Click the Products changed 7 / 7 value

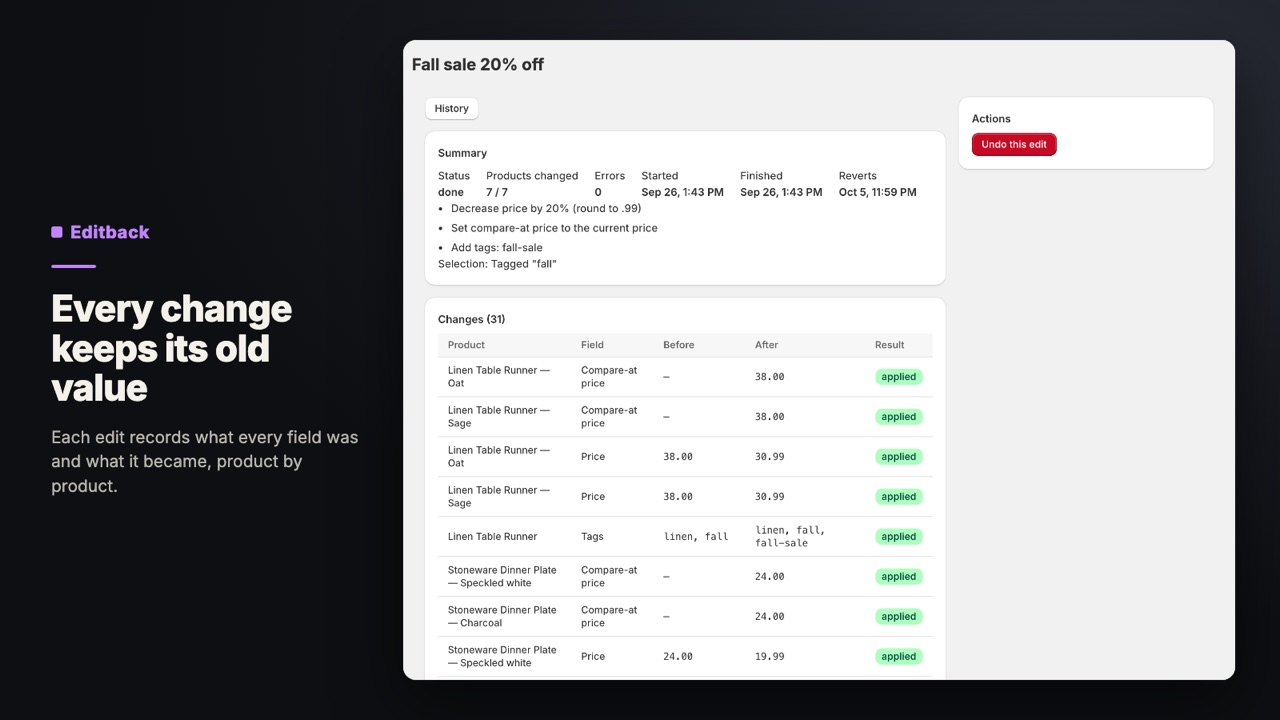click(x=497, y=192)
